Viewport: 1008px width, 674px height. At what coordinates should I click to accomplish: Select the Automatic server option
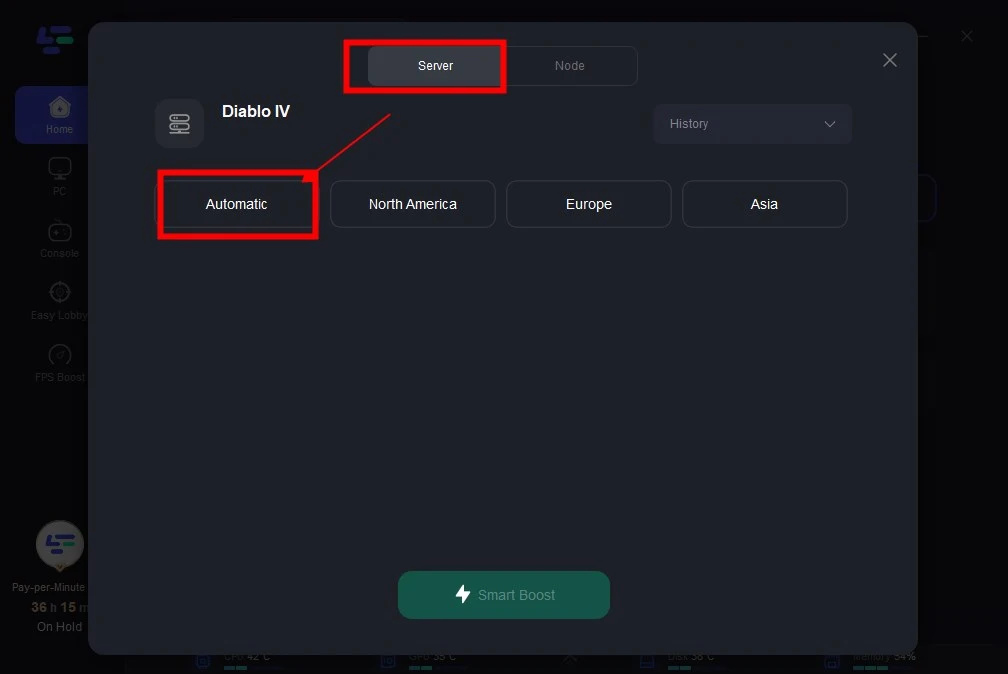(237, 204)
